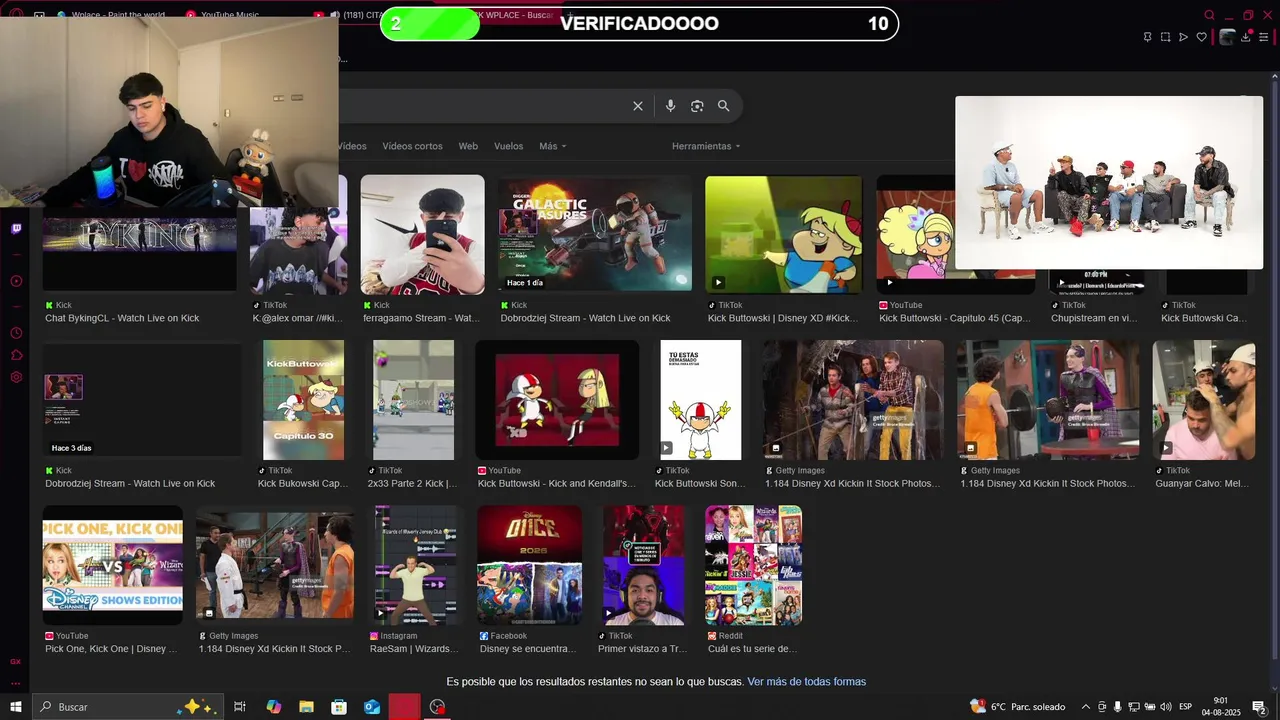1280x720 pixels.
Task: Open browser search tabs magnifier icon
Action: click(1209, 15)
